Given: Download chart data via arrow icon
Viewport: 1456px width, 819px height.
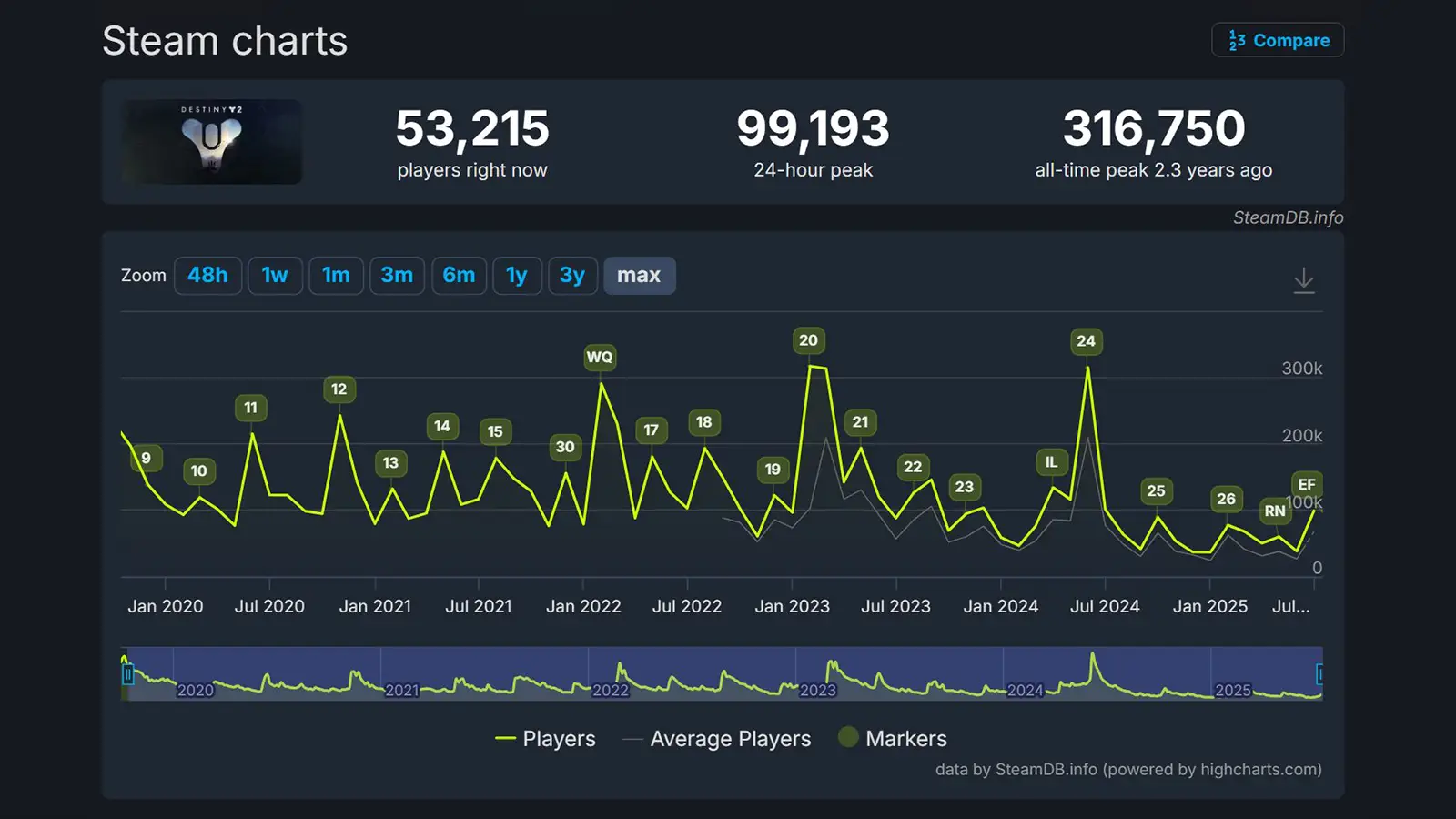Looking at the screenshot, I should pos(1304,279).
